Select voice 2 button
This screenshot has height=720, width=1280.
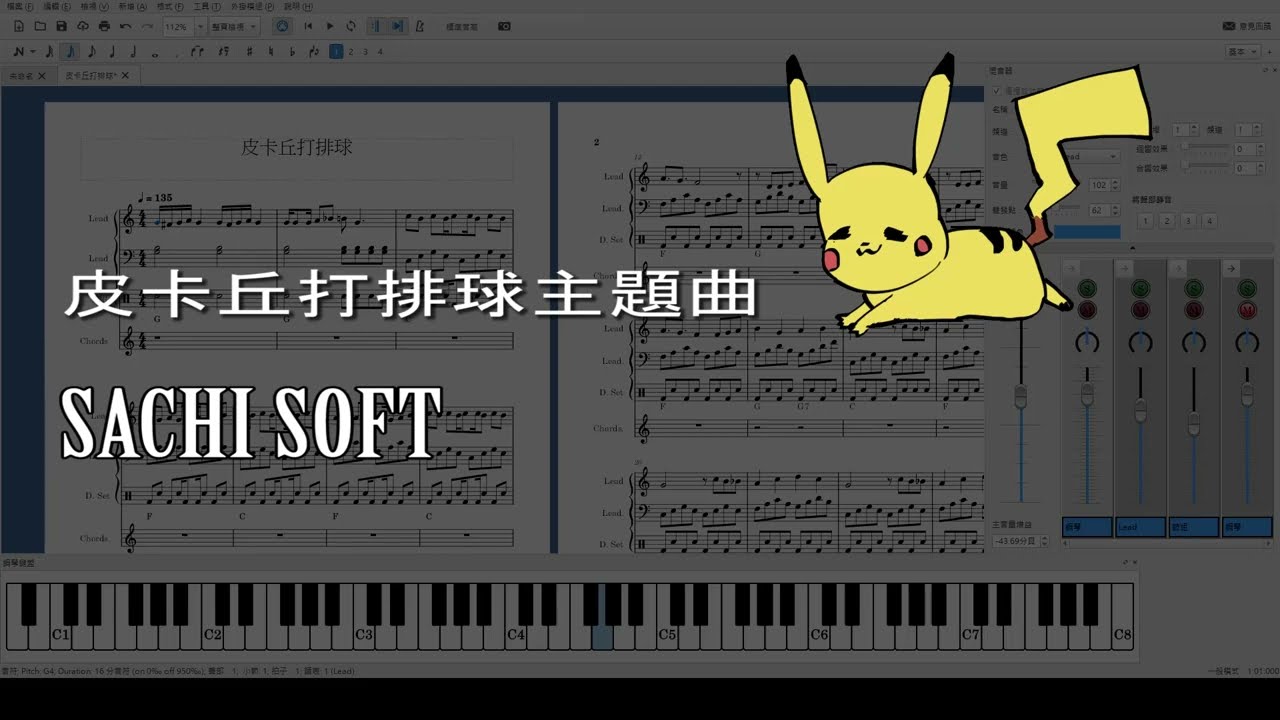351,51
